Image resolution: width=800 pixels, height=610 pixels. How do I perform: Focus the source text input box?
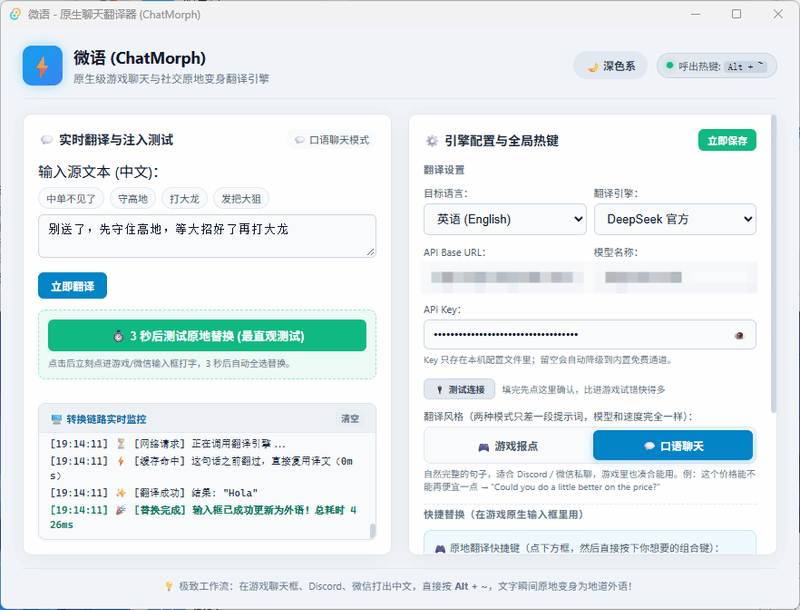207,236
